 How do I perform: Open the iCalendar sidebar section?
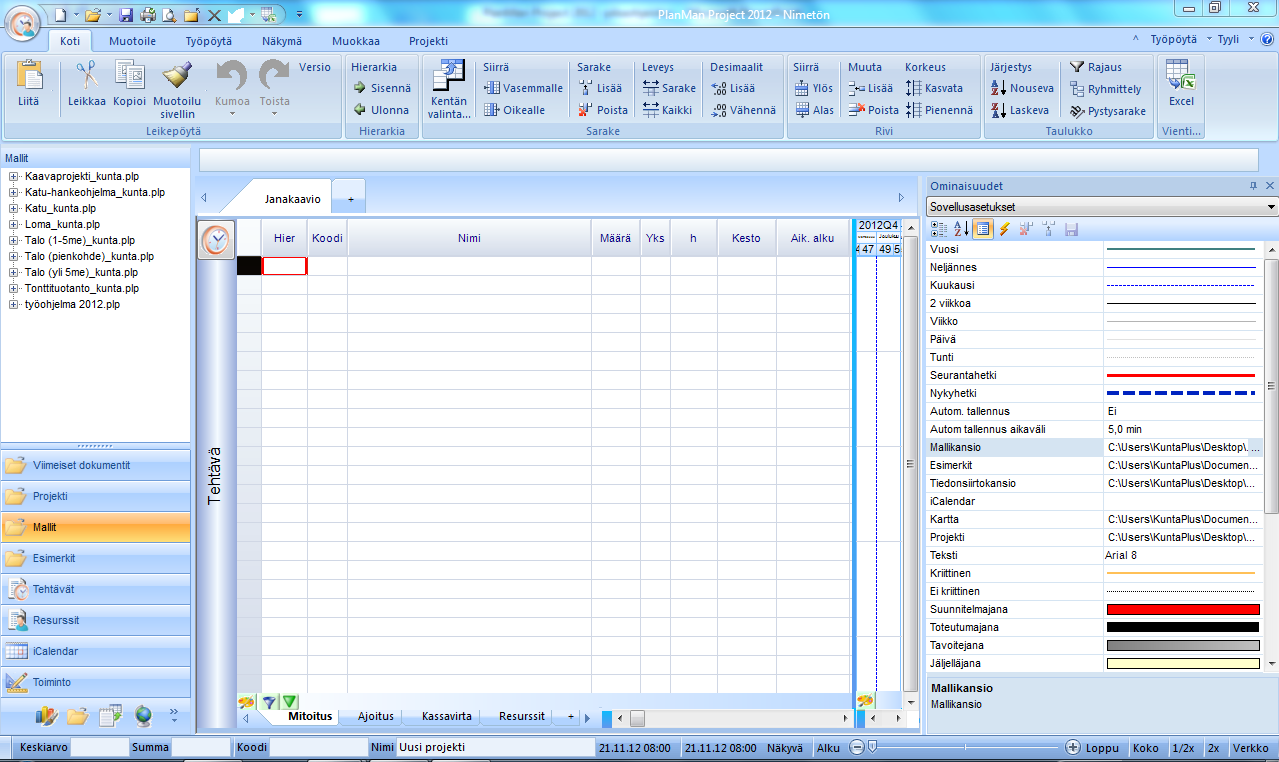95,651
